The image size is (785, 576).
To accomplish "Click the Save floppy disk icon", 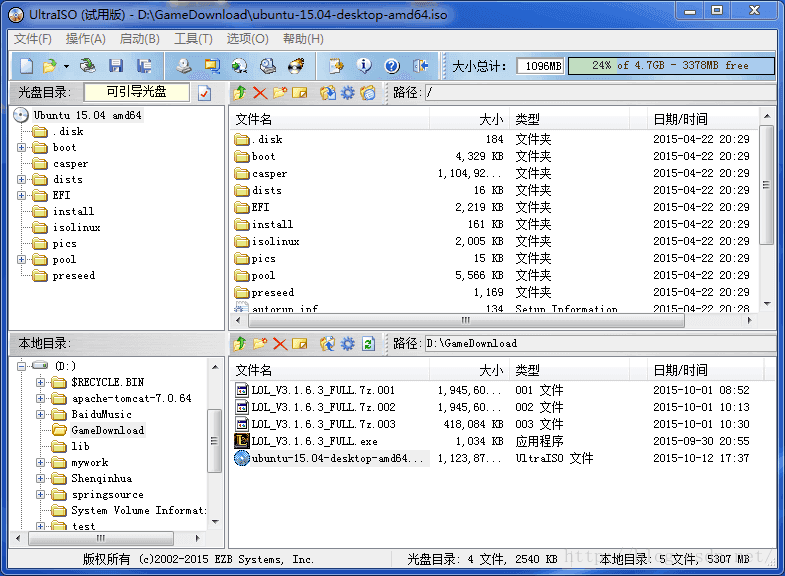I will pyautogui.click(x=116, y=66).
